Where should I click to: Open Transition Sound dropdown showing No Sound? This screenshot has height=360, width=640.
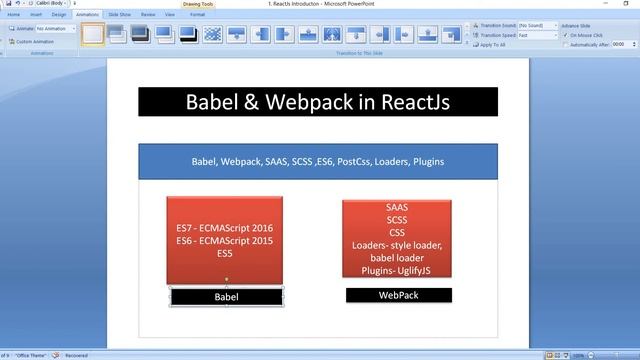tap(538, 26)
